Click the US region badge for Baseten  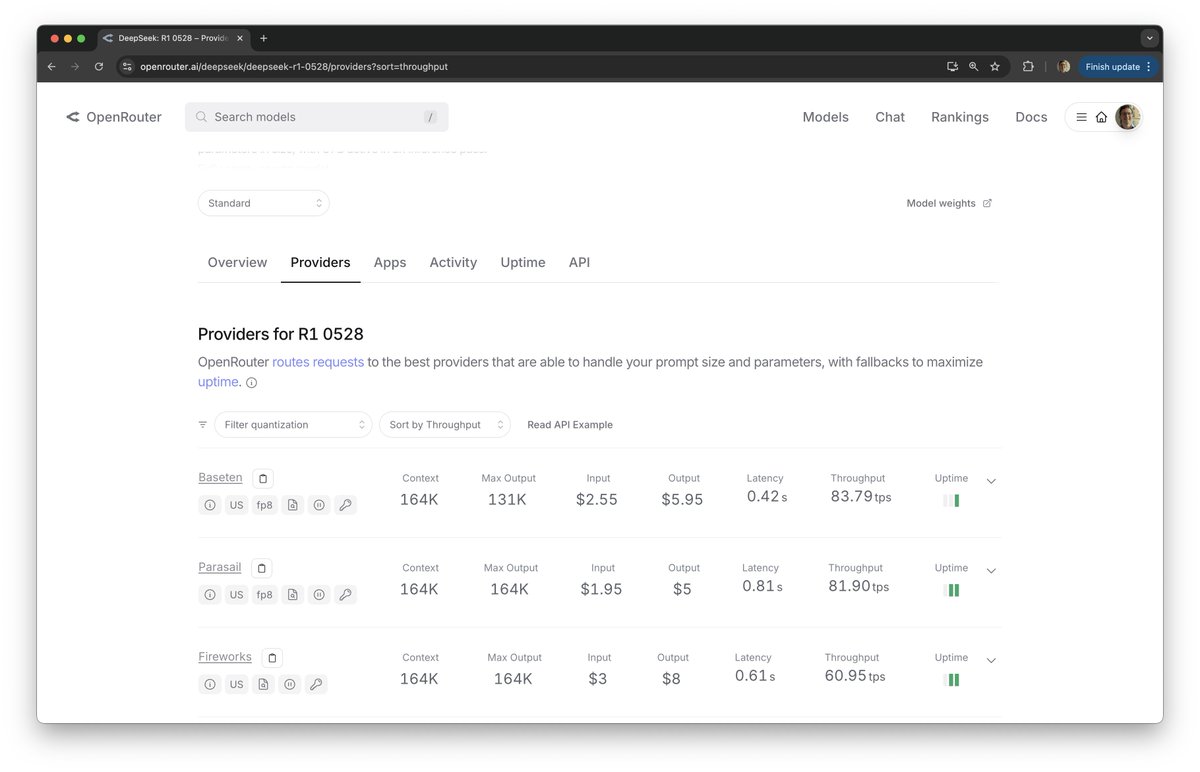point(236,505)
